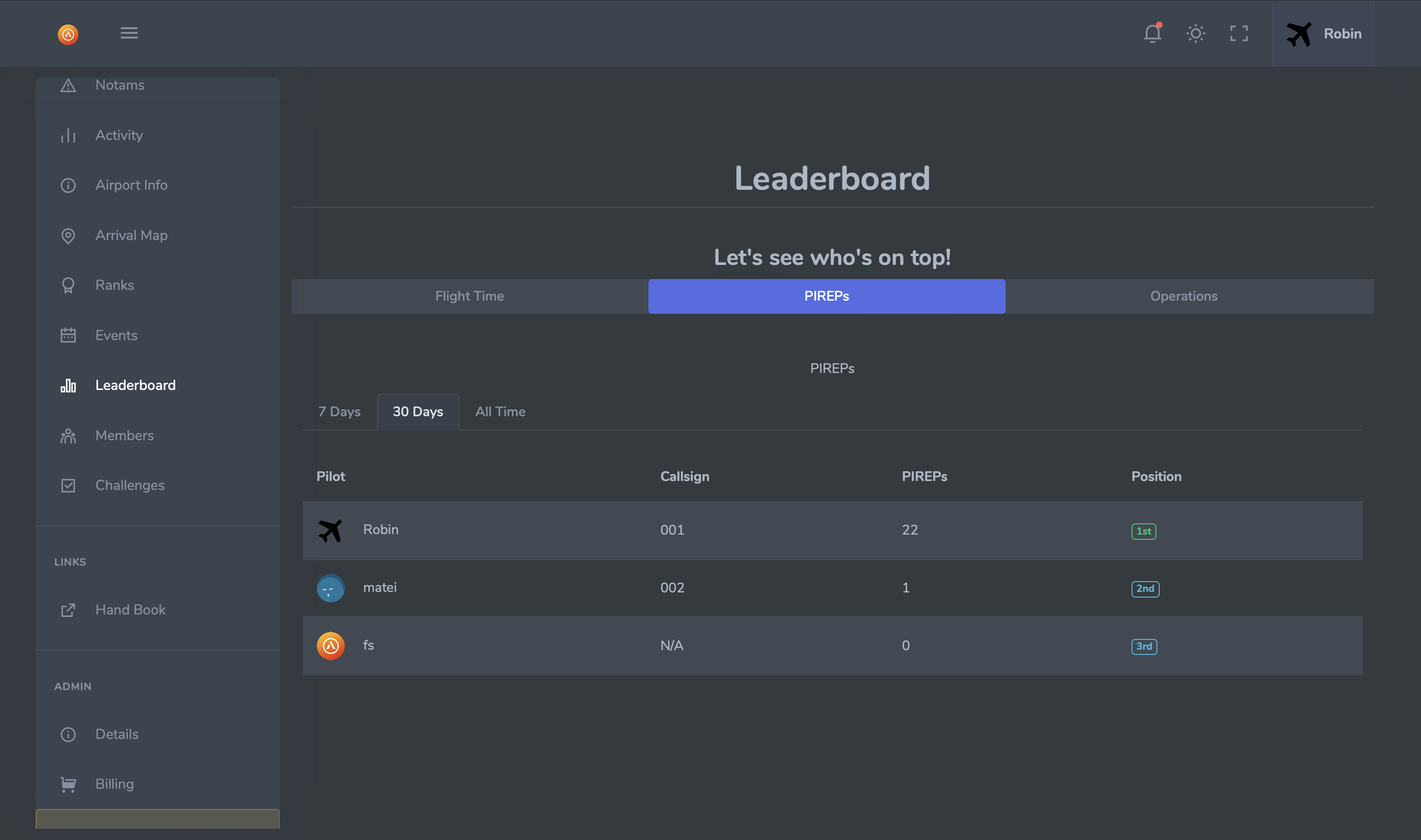Click the Events sidebar icon
This screenshot has height=840, width=1421.
(68, 334)
